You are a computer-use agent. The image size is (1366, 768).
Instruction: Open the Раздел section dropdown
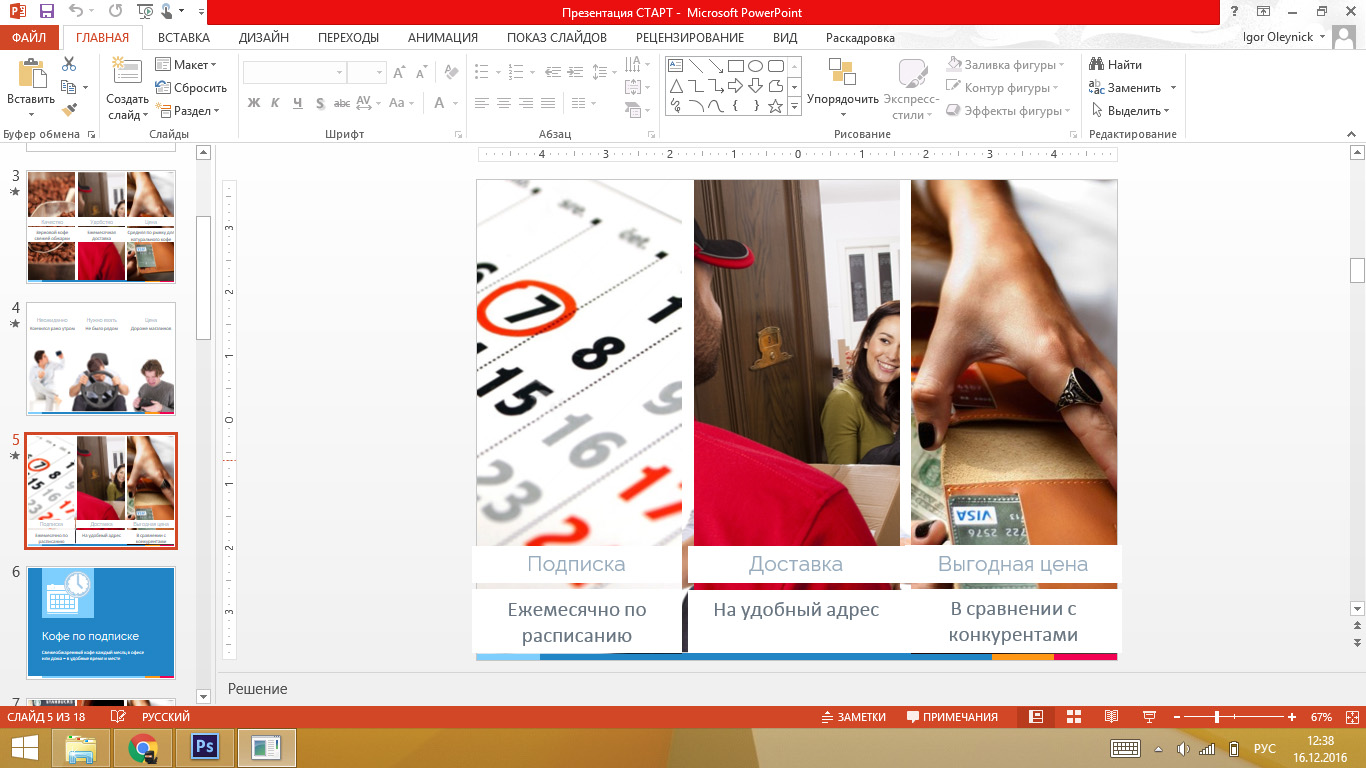point(188,111)
